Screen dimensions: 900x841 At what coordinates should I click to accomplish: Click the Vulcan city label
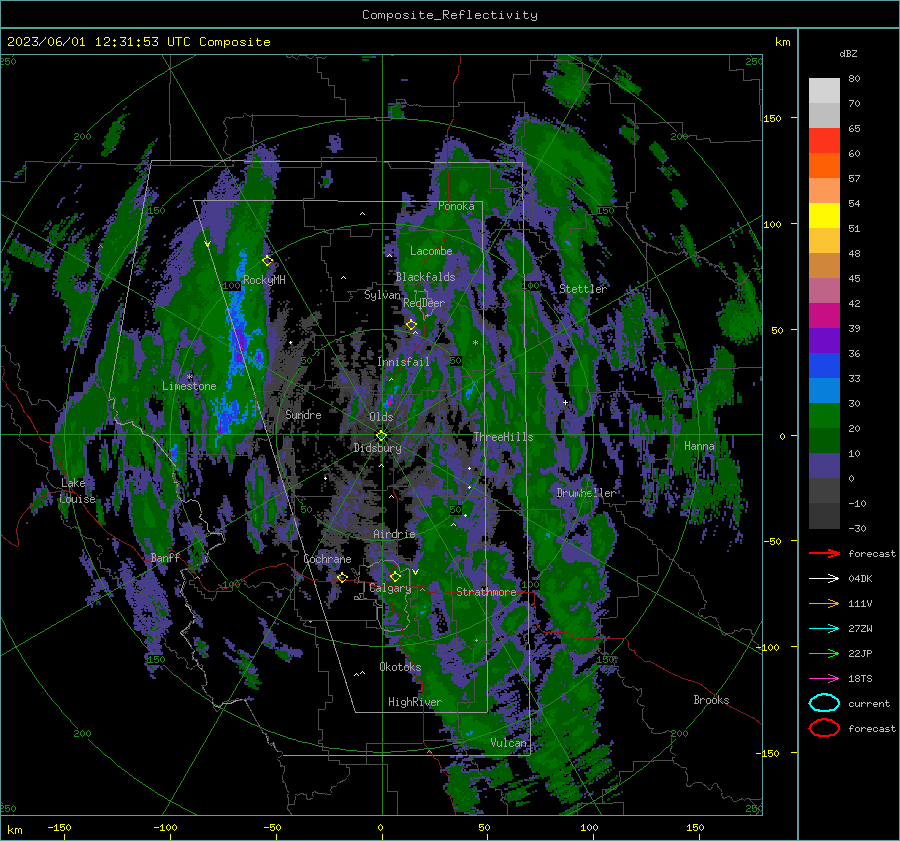(508, 743)
